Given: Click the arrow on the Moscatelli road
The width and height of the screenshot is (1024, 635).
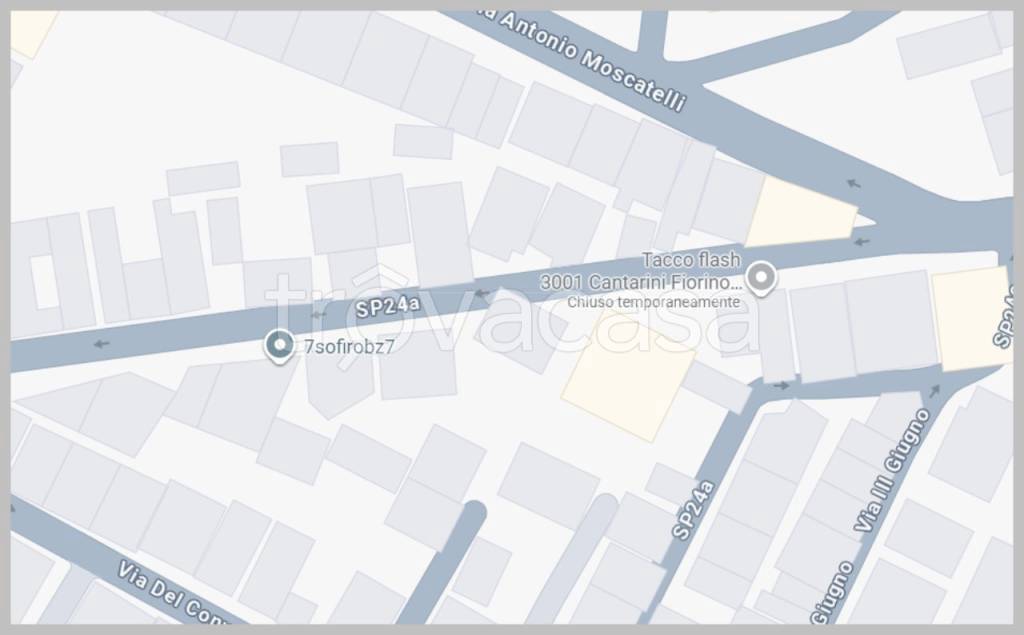Looking at the screenshot, I should coord(854,184).
